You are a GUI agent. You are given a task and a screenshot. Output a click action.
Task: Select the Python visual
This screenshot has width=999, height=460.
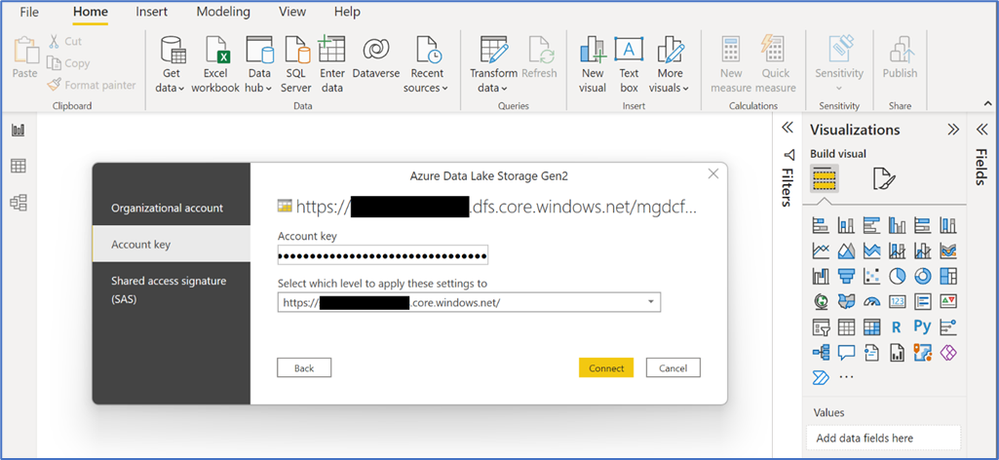coord(923,327)
